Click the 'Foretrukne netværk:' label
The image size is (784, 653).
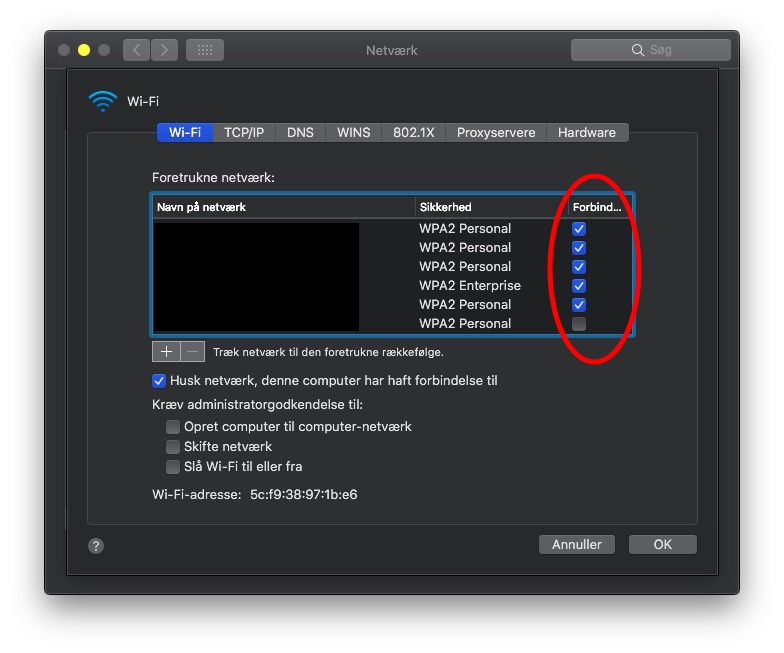click(214, 178)
